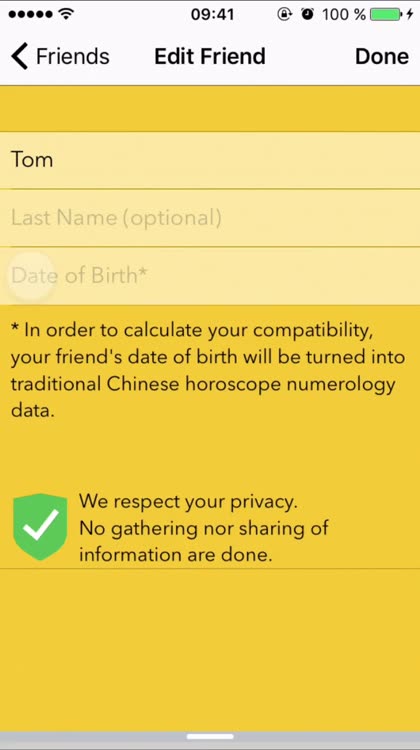Tap the alarm clock status icon
Viewport: 420px width, 750px height.
(x=308, y=14)
